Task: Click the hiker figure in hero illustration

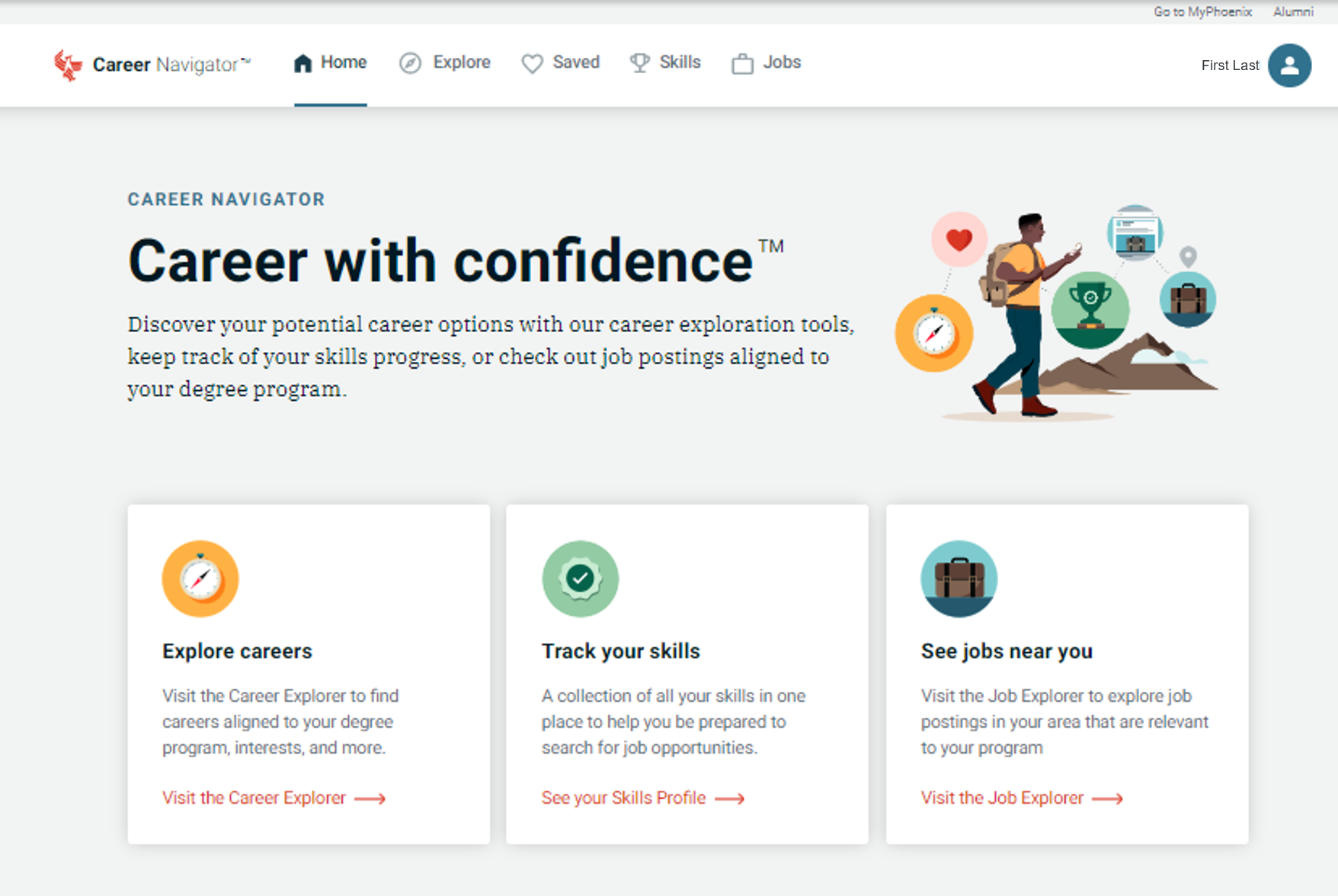Action: coord(1025,315)
